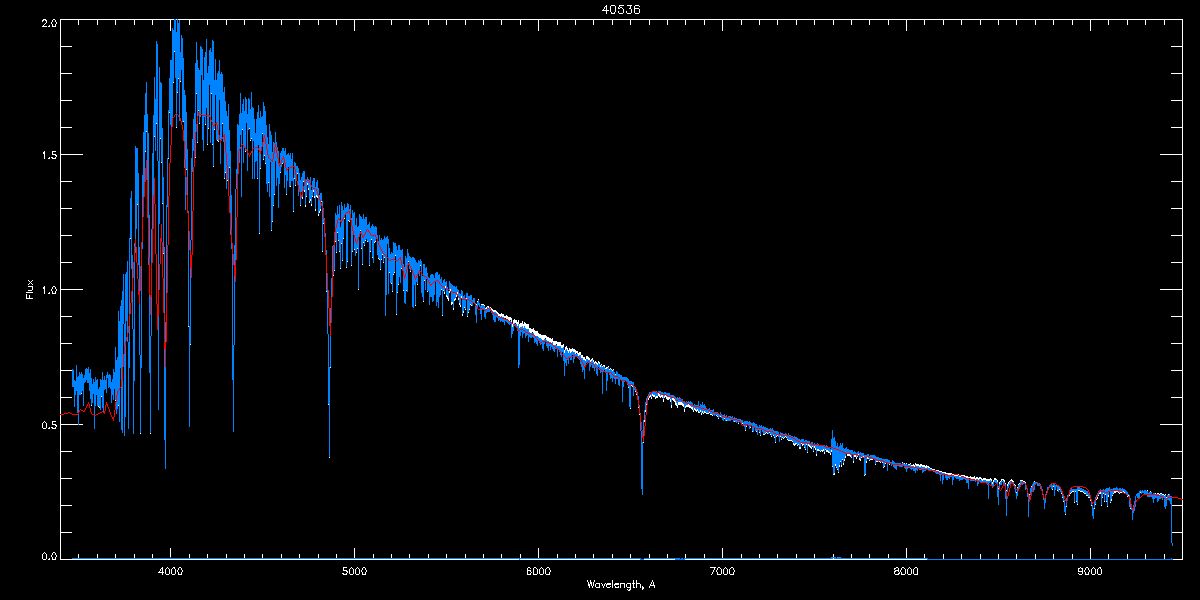
Task: Click the 8000 wavelength tick label
Action: [x=906, y=572]
